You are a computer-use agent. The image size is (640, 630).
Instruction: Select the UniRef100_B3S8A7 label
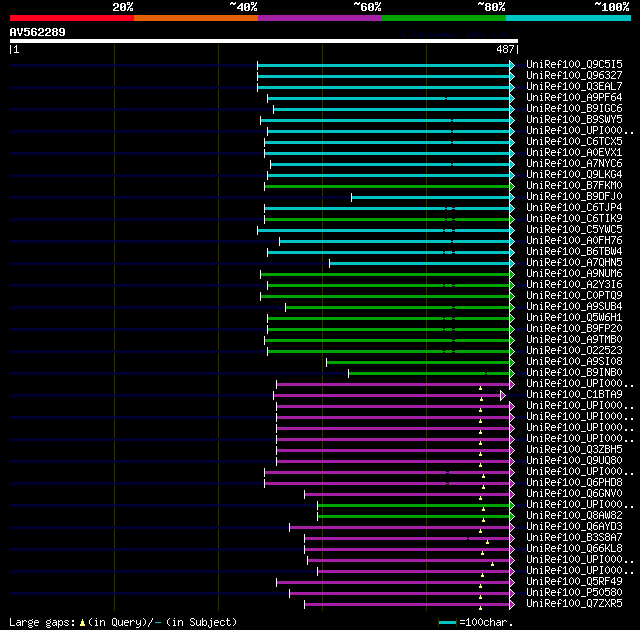point(574,538)
